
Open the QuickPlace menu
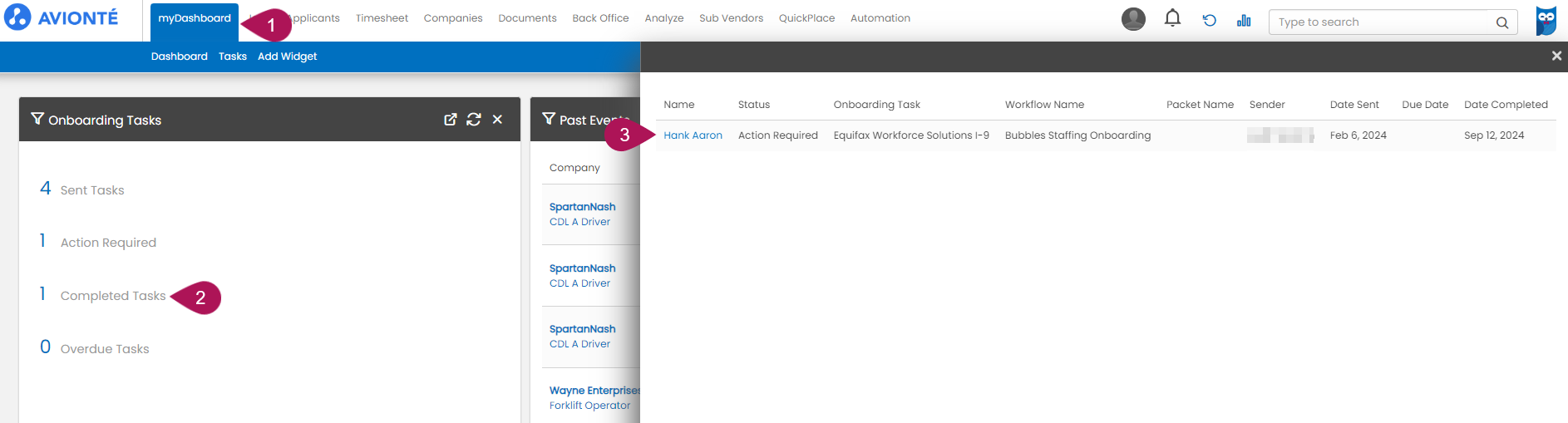click(x=806, y=18)
